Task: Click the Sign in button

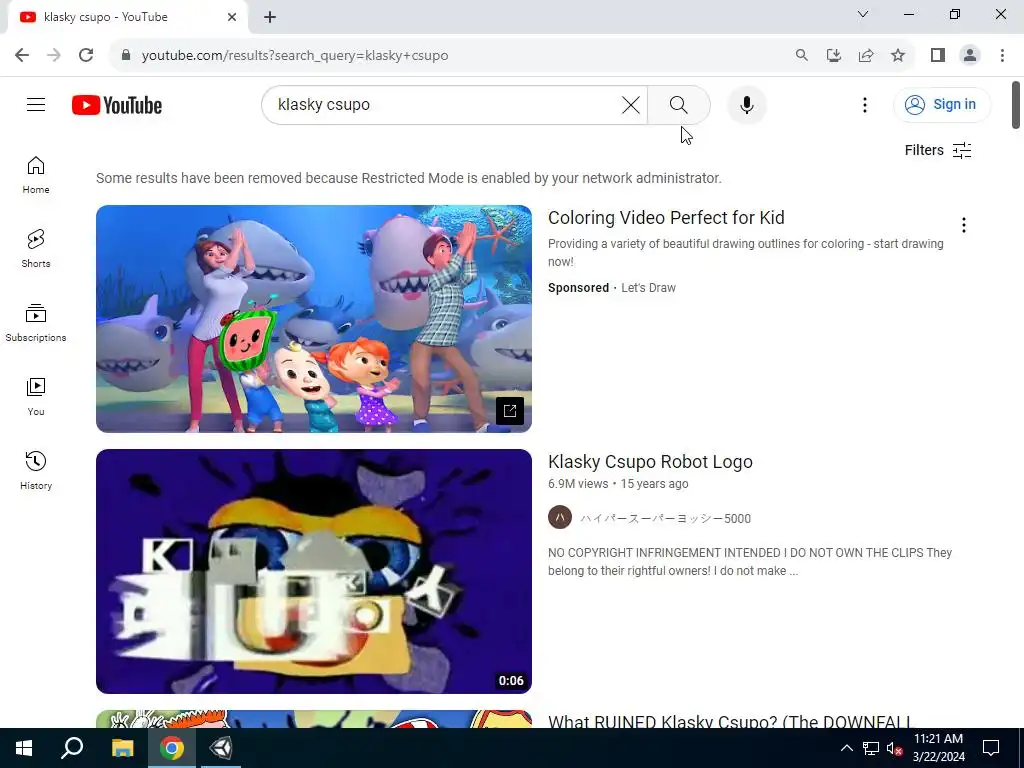Action: pos(942,104)
